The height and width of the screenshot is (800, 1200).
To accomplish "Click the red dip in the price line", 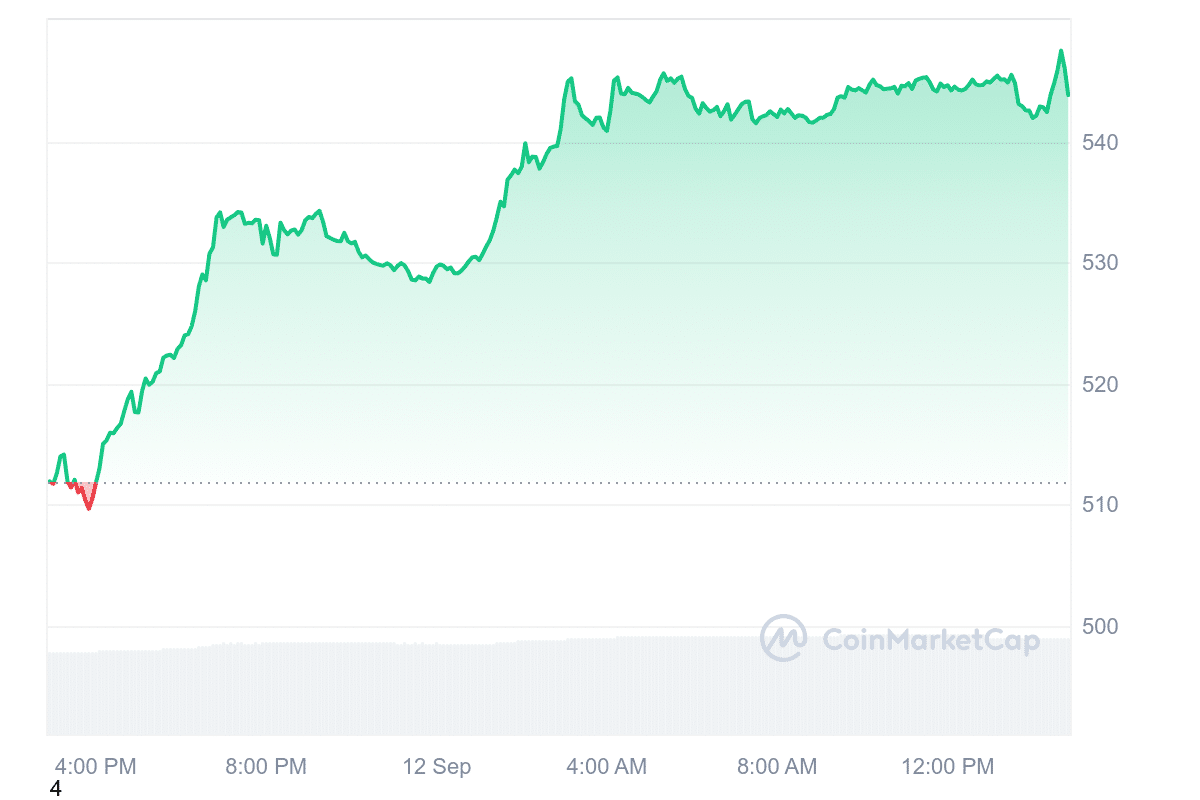I will coord(89,506).
